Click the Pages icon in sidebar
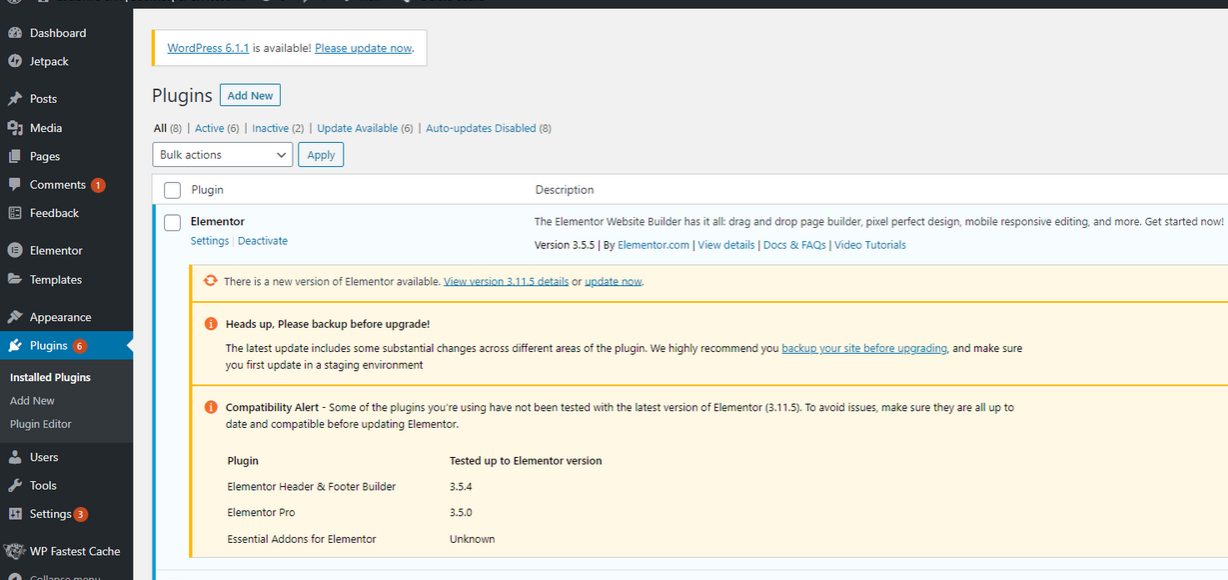The height and width of the screenshot is (580, 1228). (15, 156)
